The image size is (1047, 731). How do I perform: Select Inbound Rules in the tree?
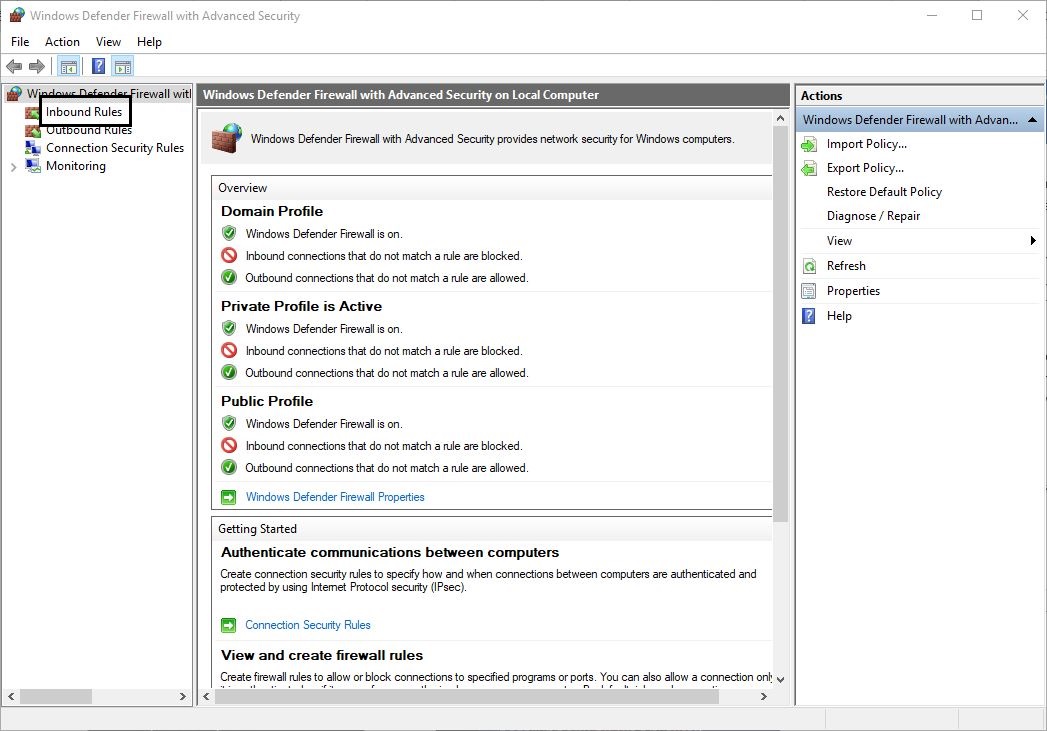84,112
